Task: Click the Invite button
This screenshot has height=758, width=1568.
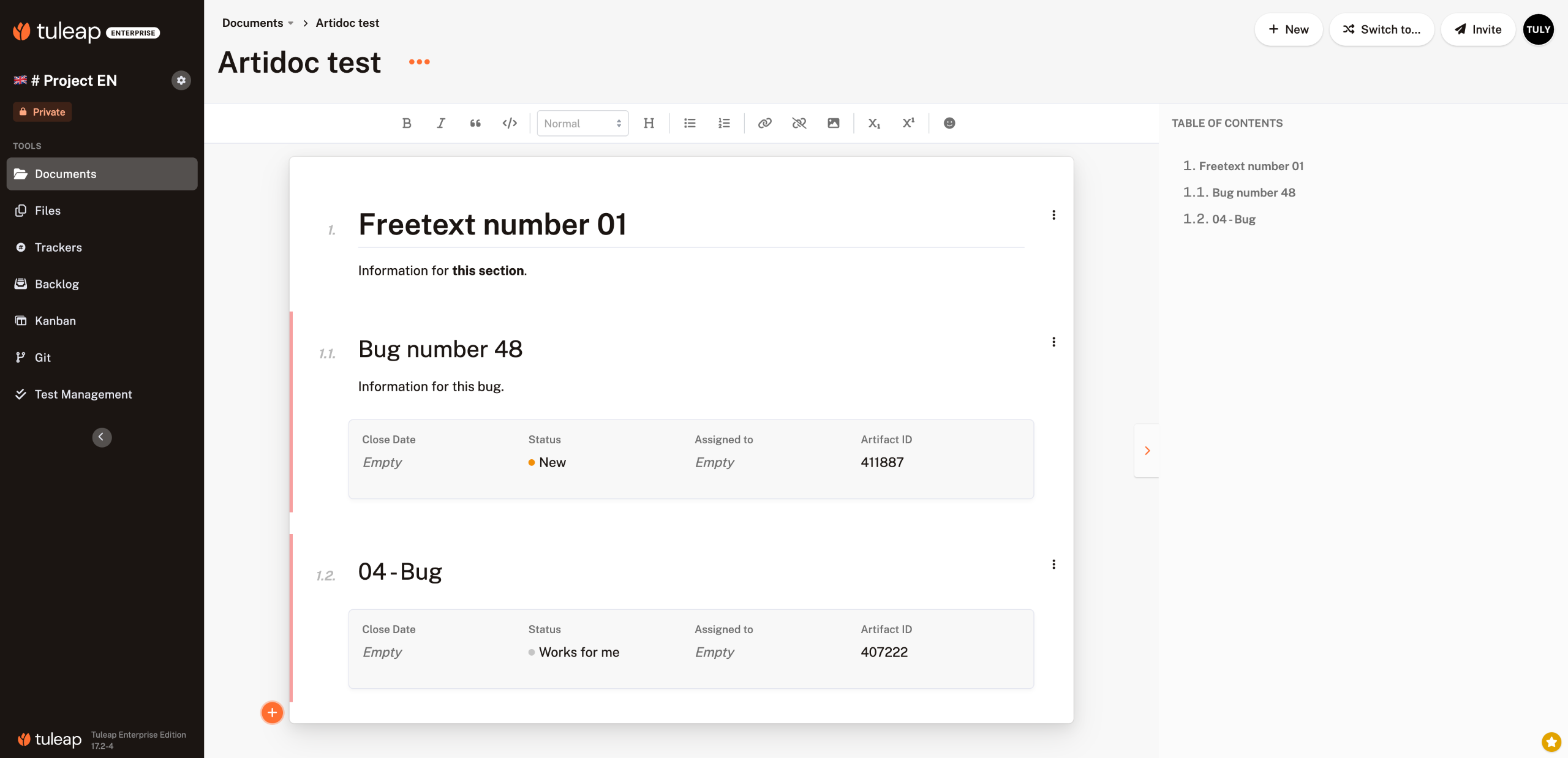Action: pyautogui.click(x=1477, y=29)
